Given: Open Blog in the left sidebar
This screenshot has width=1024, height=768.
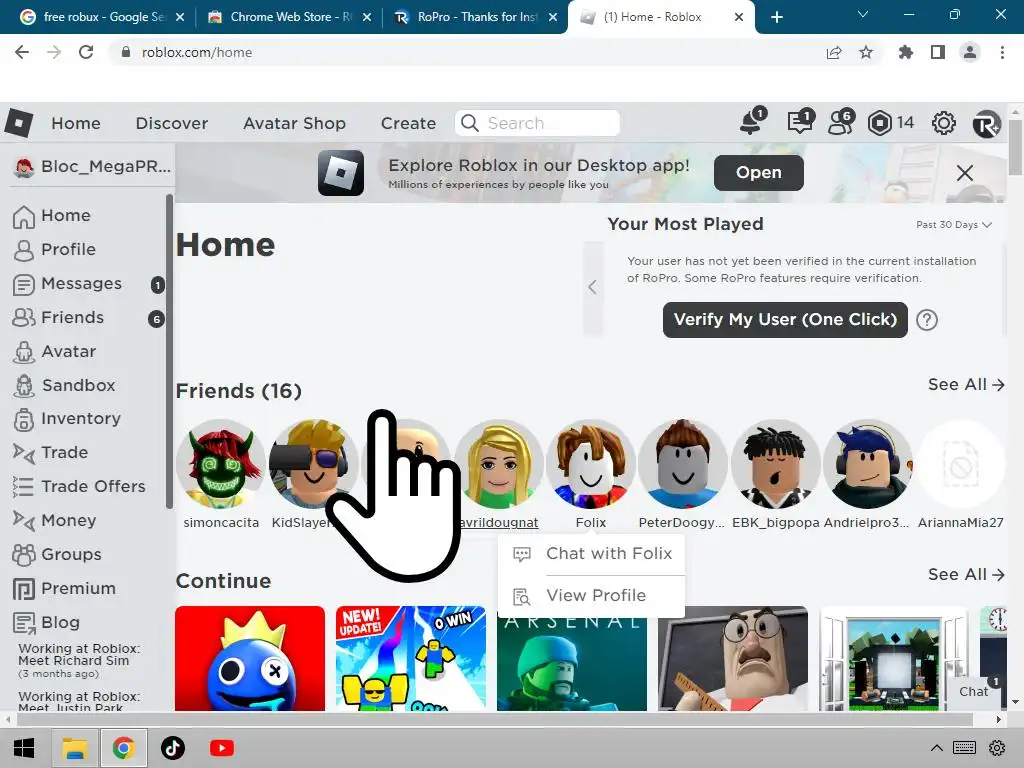Looking at the screenshot, I should click(46, 622).
